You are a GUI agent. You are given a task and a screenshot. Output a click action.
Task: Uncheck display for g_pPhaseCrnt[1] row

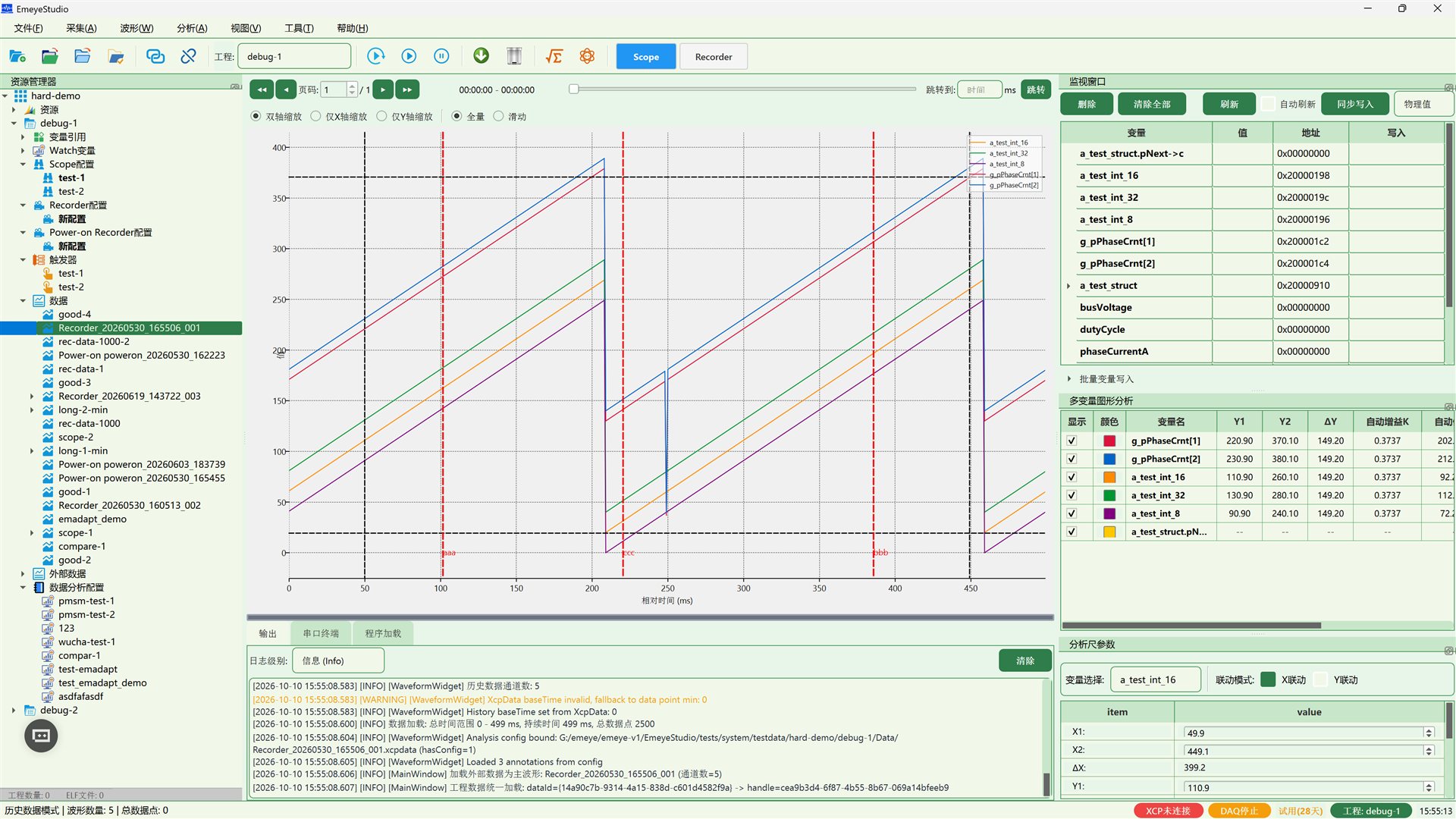coord(1072,441)
